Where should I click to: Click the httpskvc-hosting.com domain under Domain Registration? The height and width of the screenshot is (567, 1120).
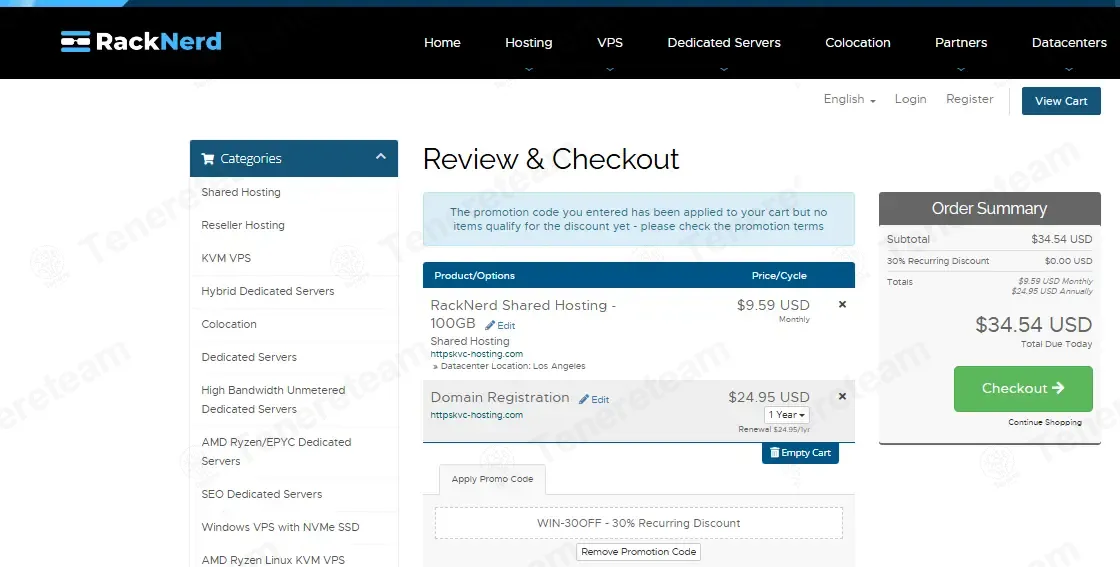(x=476, y=415)
